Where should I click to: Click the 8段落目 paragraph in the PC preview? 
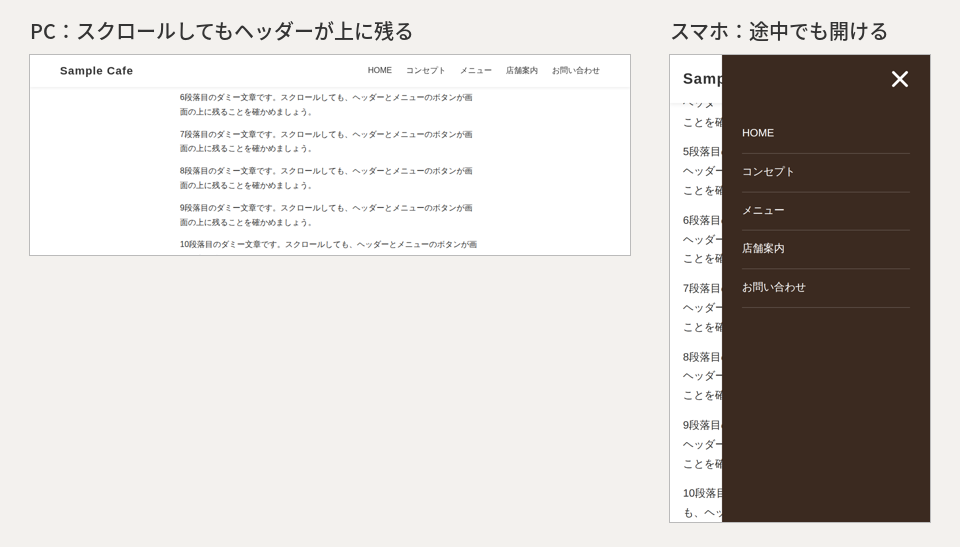click(326, 178)
